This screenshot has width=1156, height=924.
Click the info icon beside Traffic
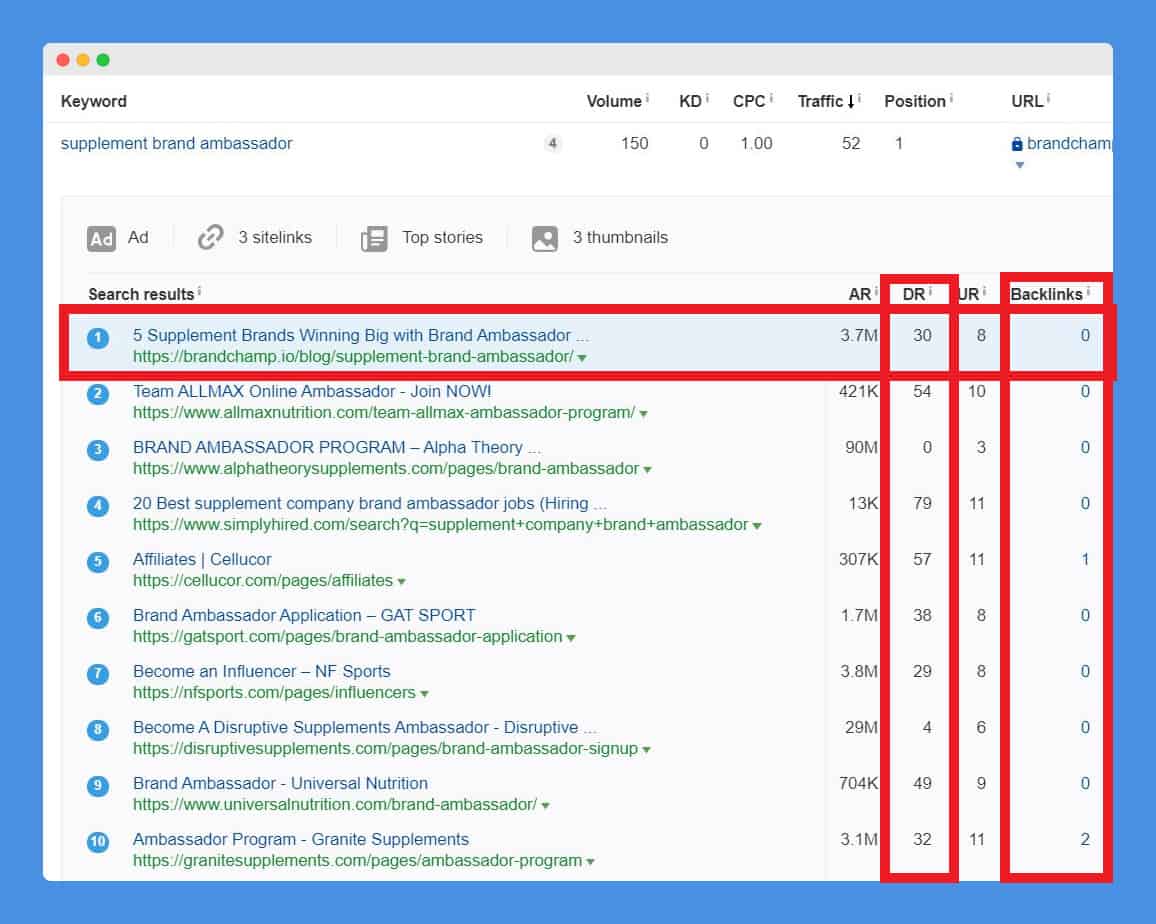point(860,97)
